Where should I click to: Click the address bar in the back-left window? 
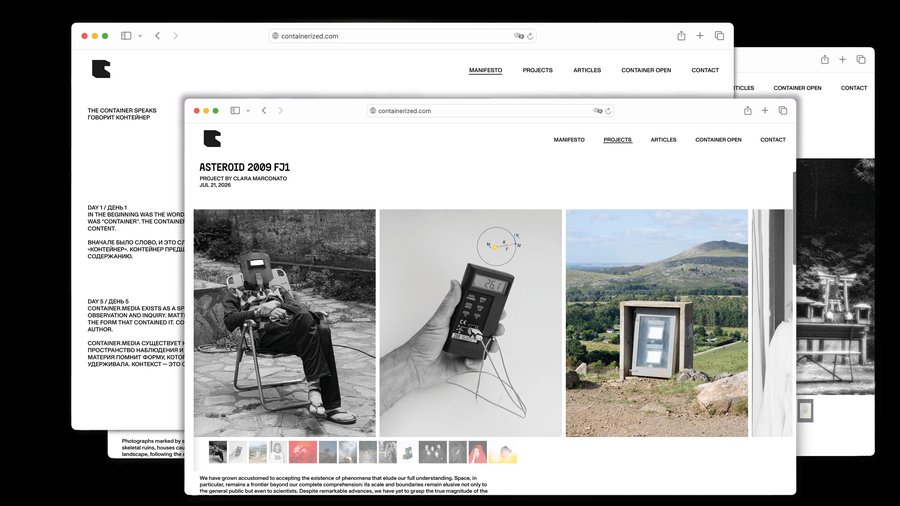pos(402,36)
